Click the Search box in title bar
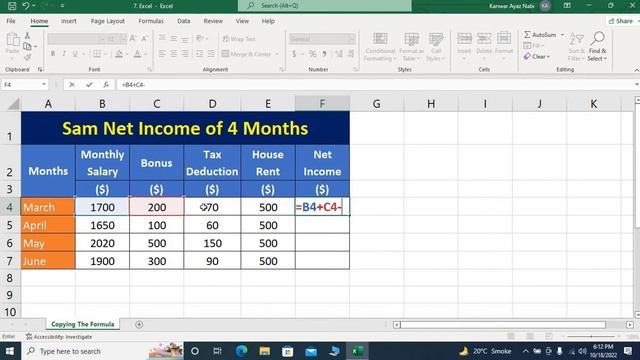Screen dimensions: 640x360 [x=325, y=6]
